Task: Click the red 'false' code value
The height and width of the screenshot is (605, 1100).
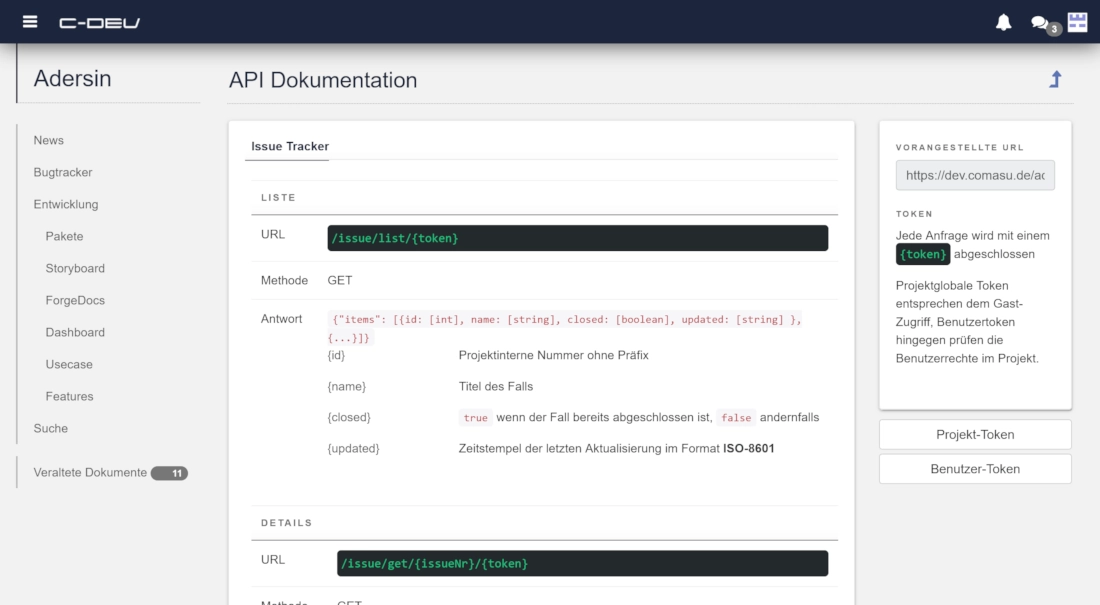Action: 736,418
